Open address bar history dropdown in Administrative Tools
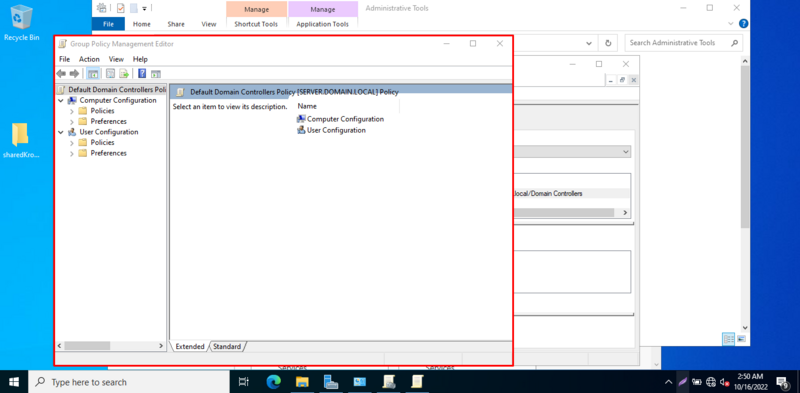Image resolution: width=800 pixels, height=393 pixels. coord(589,43)
